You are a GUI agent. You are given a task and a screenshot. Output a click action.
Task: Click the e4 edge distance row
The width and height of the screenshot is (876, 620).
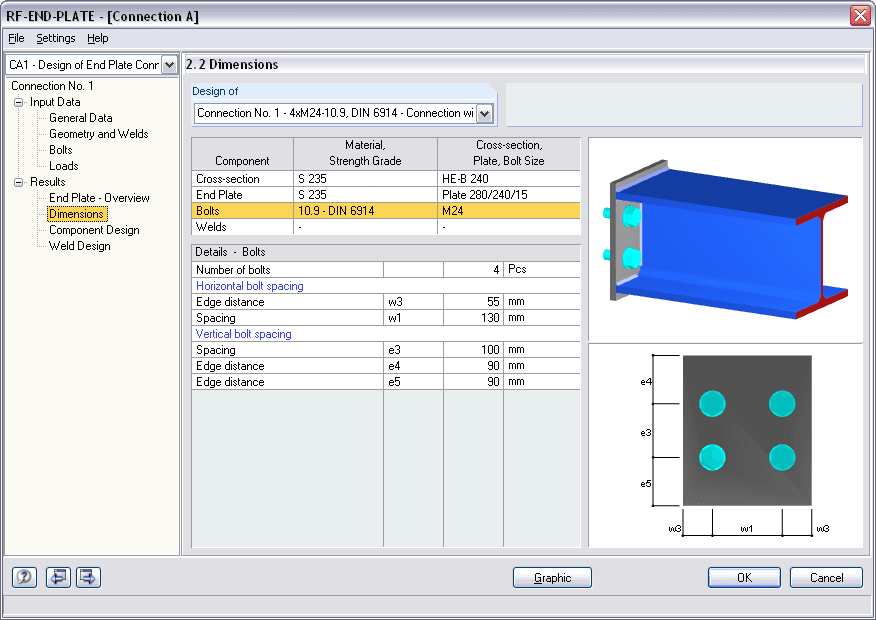(385, 366)
